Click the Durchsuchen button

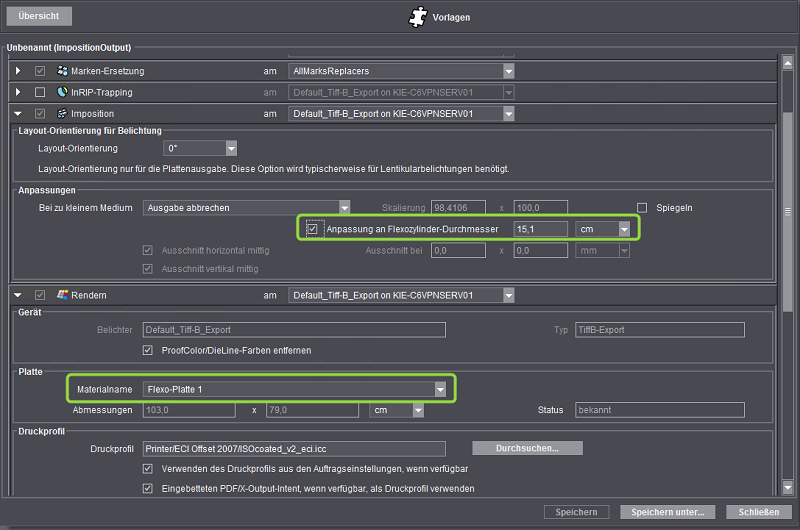526,448
